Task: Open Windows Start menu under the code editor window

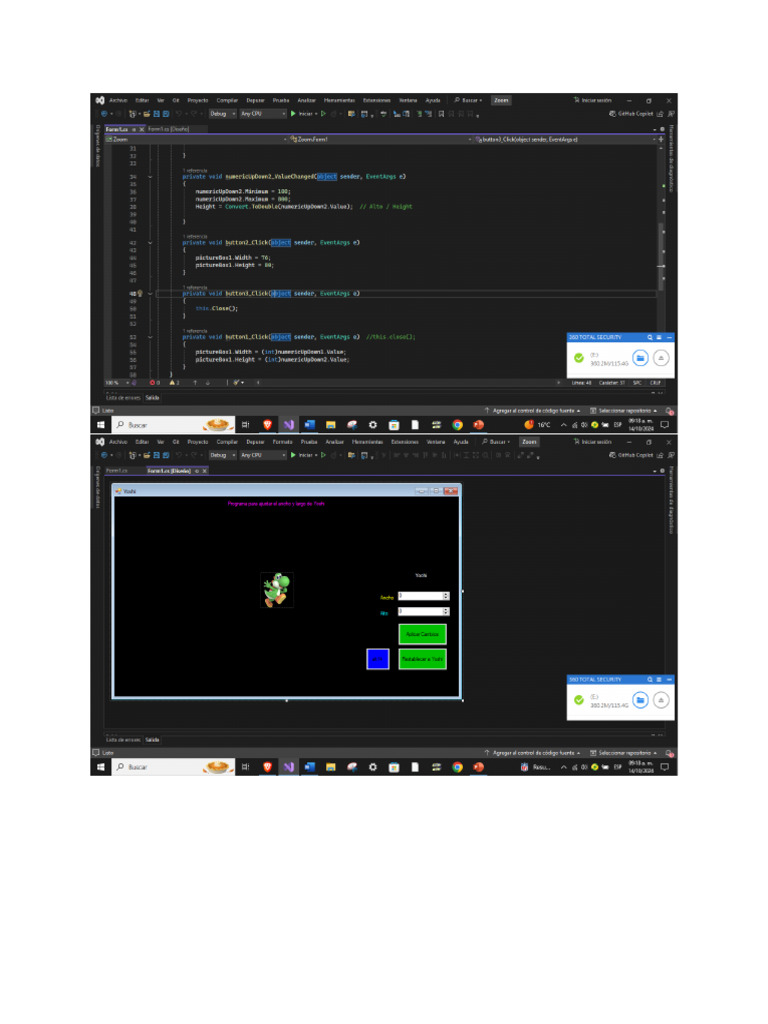Action: [x=101, y=425]
